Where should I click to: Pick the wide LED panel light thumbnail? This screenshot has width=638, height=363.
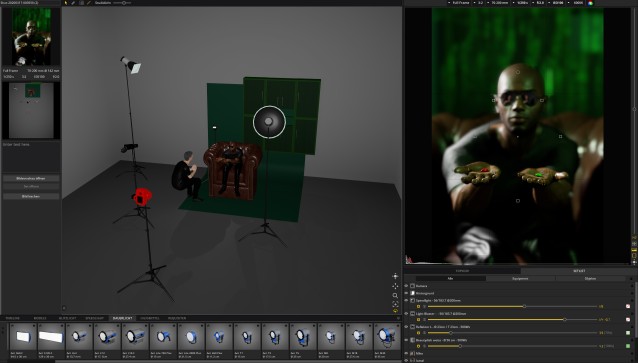click(51, 337)
